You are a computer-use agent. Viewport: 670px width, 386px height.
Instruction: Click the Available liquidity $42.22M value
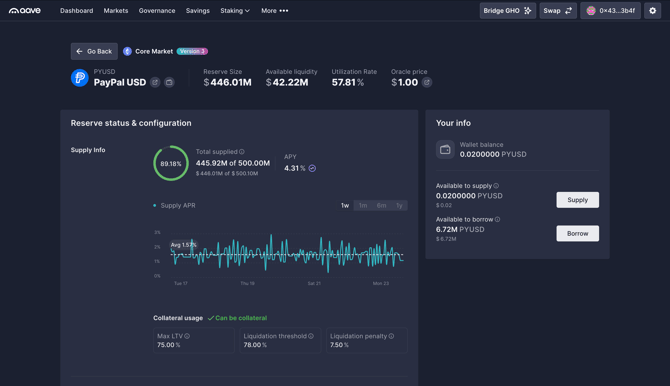[x=287, y=83]
